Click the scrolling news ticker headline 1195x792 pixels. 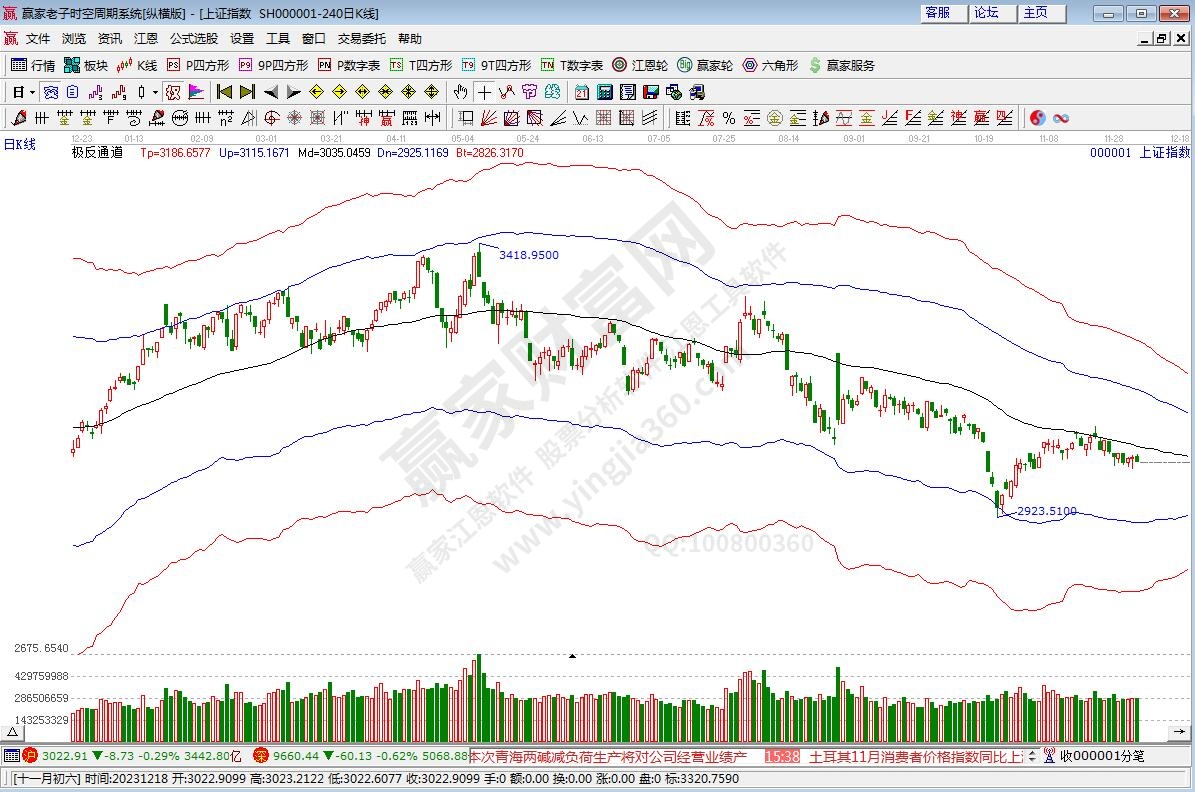[x=610, y=756]
